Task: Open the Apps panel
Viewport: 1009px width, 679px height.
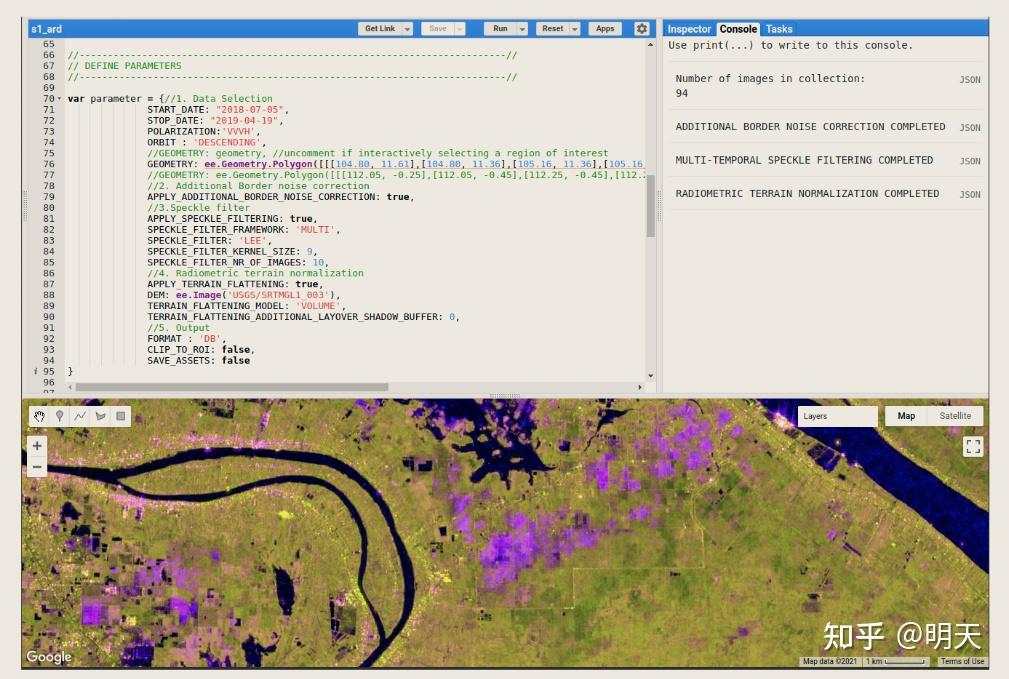Action: click(605, 28)
